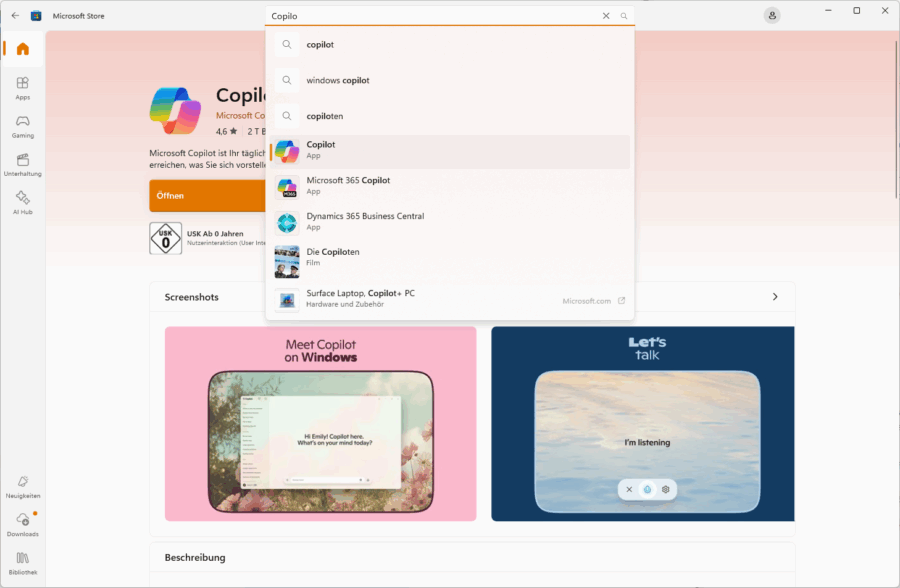Open the user account profile icon

click(772, 16)
